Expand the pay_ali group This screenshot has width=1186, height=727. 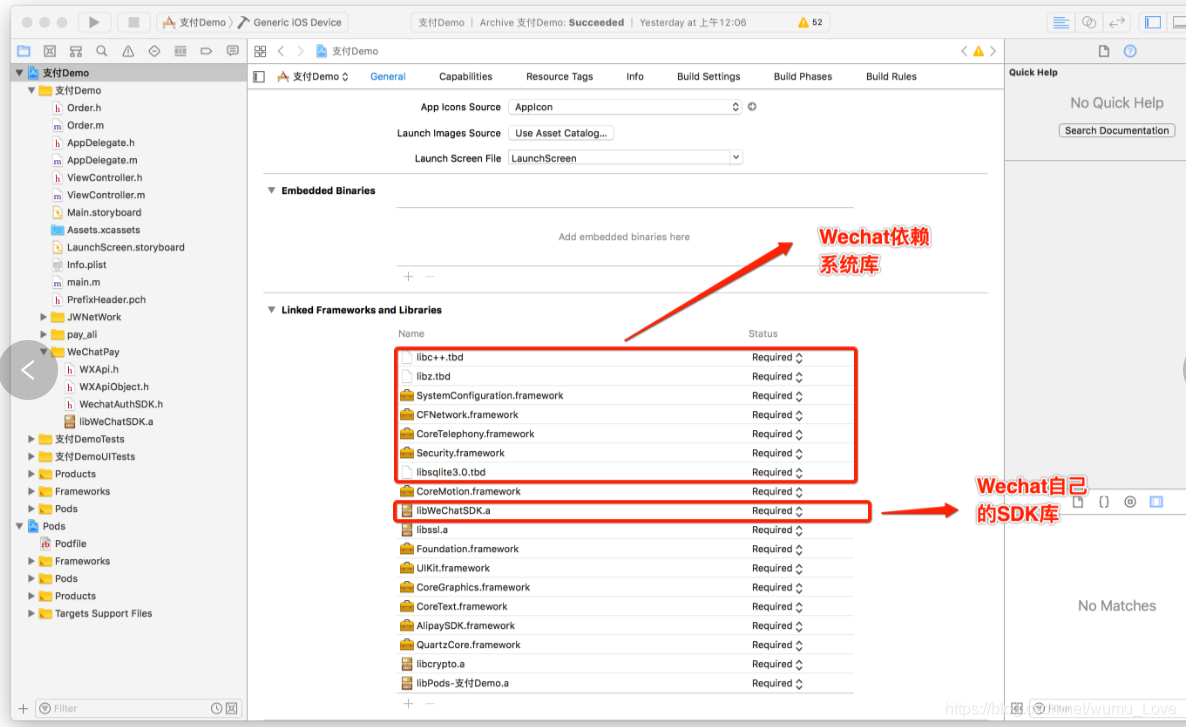[x=43, y=334]
